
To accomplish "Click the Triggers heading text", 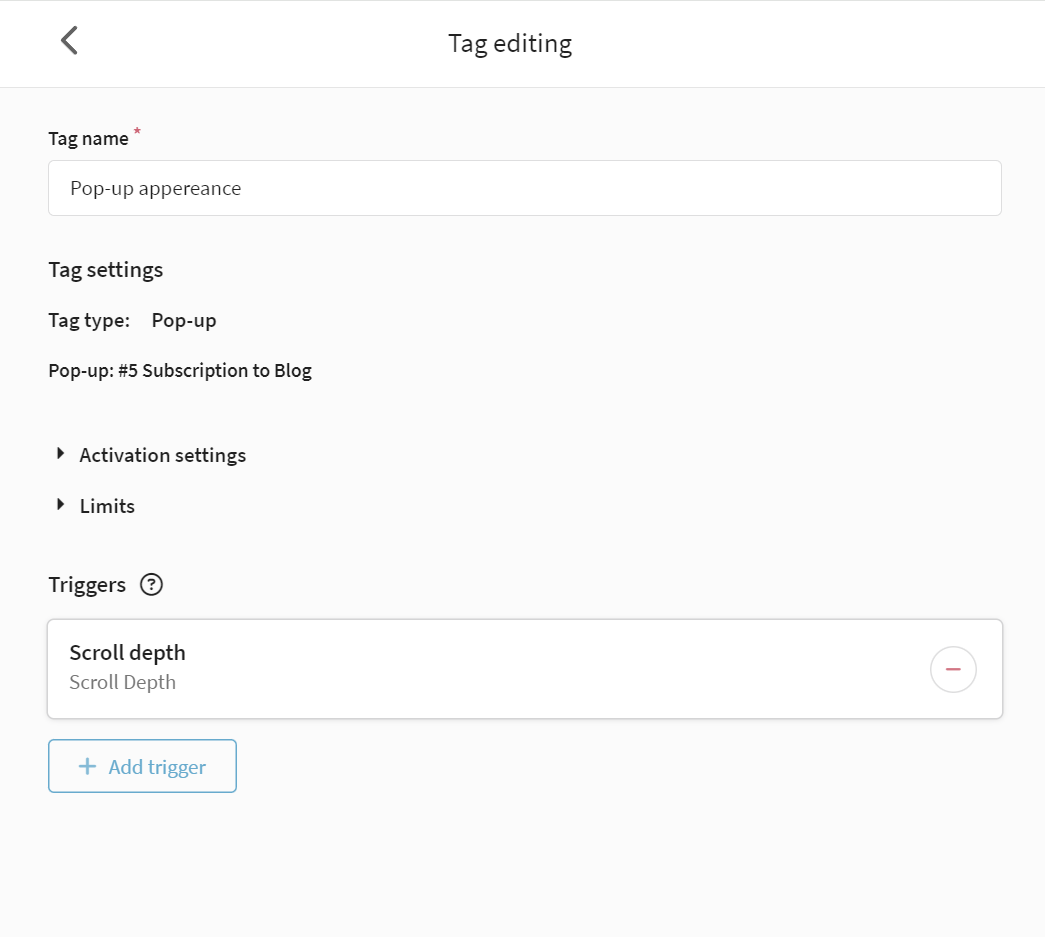I will [87, 585].
